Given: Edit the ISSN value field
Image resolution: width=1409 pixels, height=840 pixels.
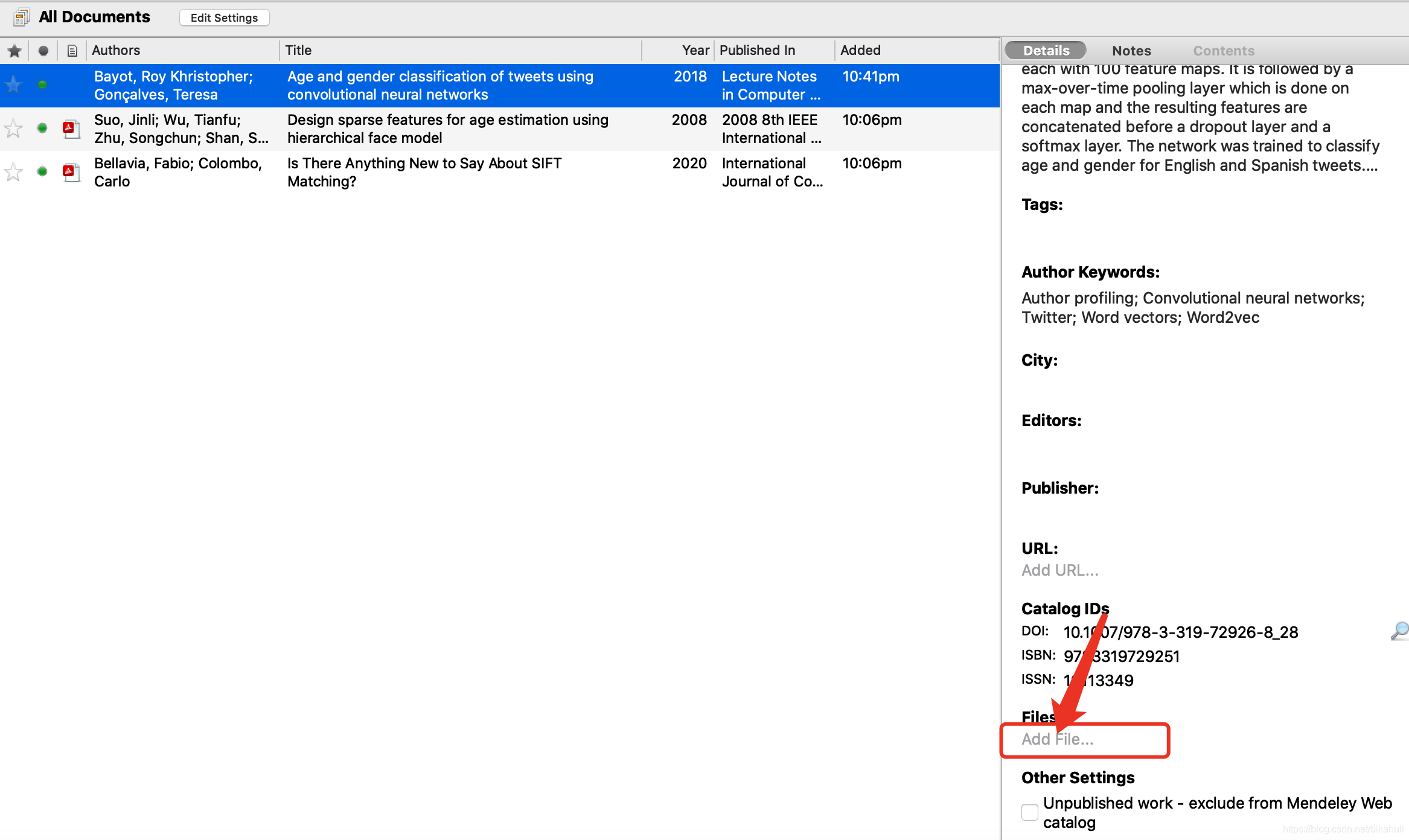Looking at the screenshot, I should 1099,681.
